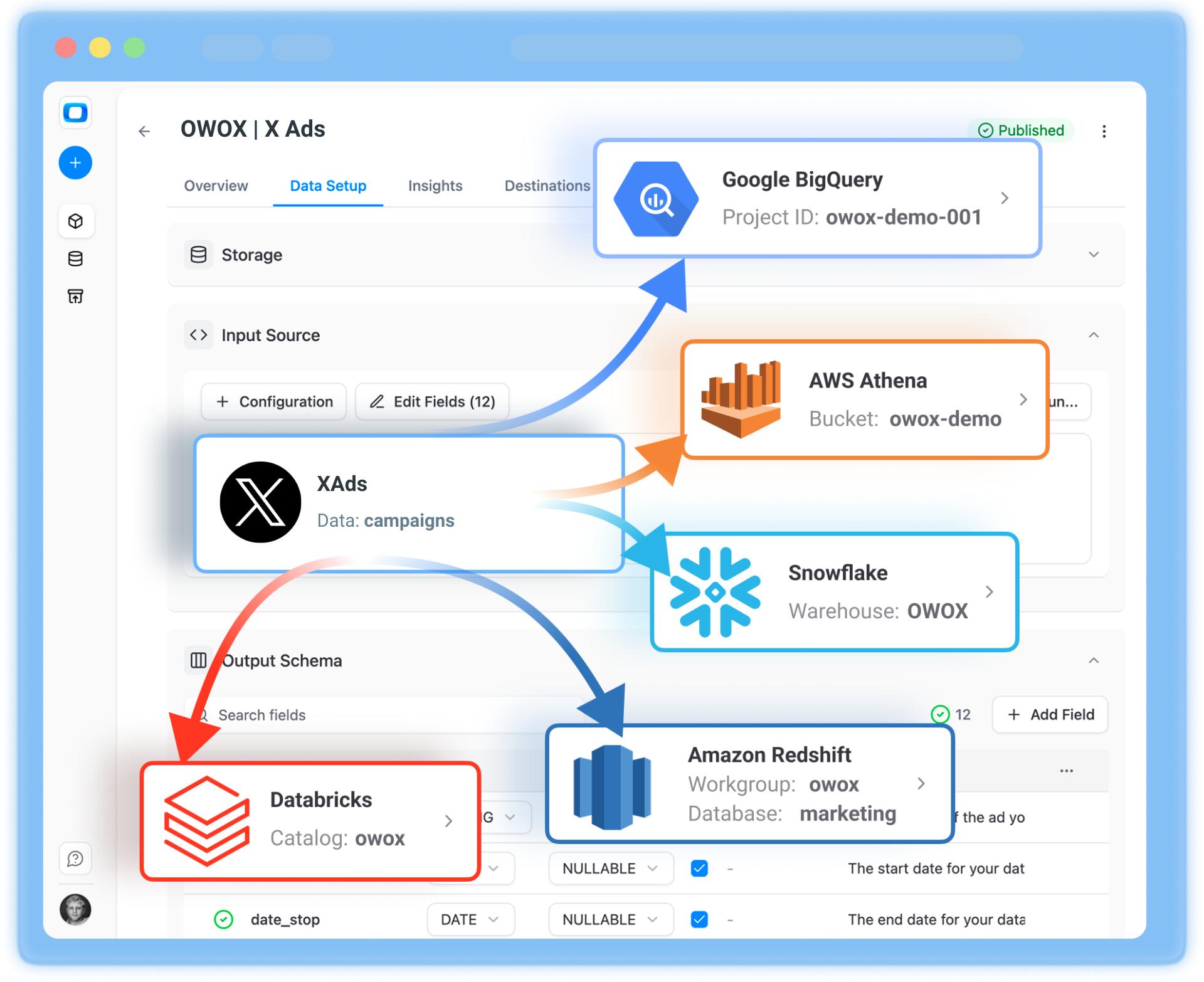Screen dimensions: 1204x982
Task: Uncheck the start date row checkbox
Action: coord(699,868)
